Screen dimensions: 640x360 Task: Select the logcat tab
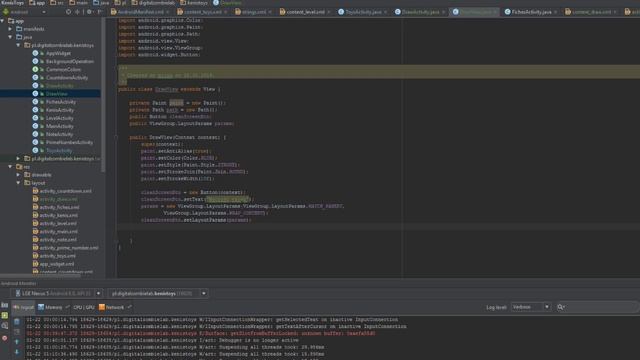pyautogui.click(x=24, y=307)
